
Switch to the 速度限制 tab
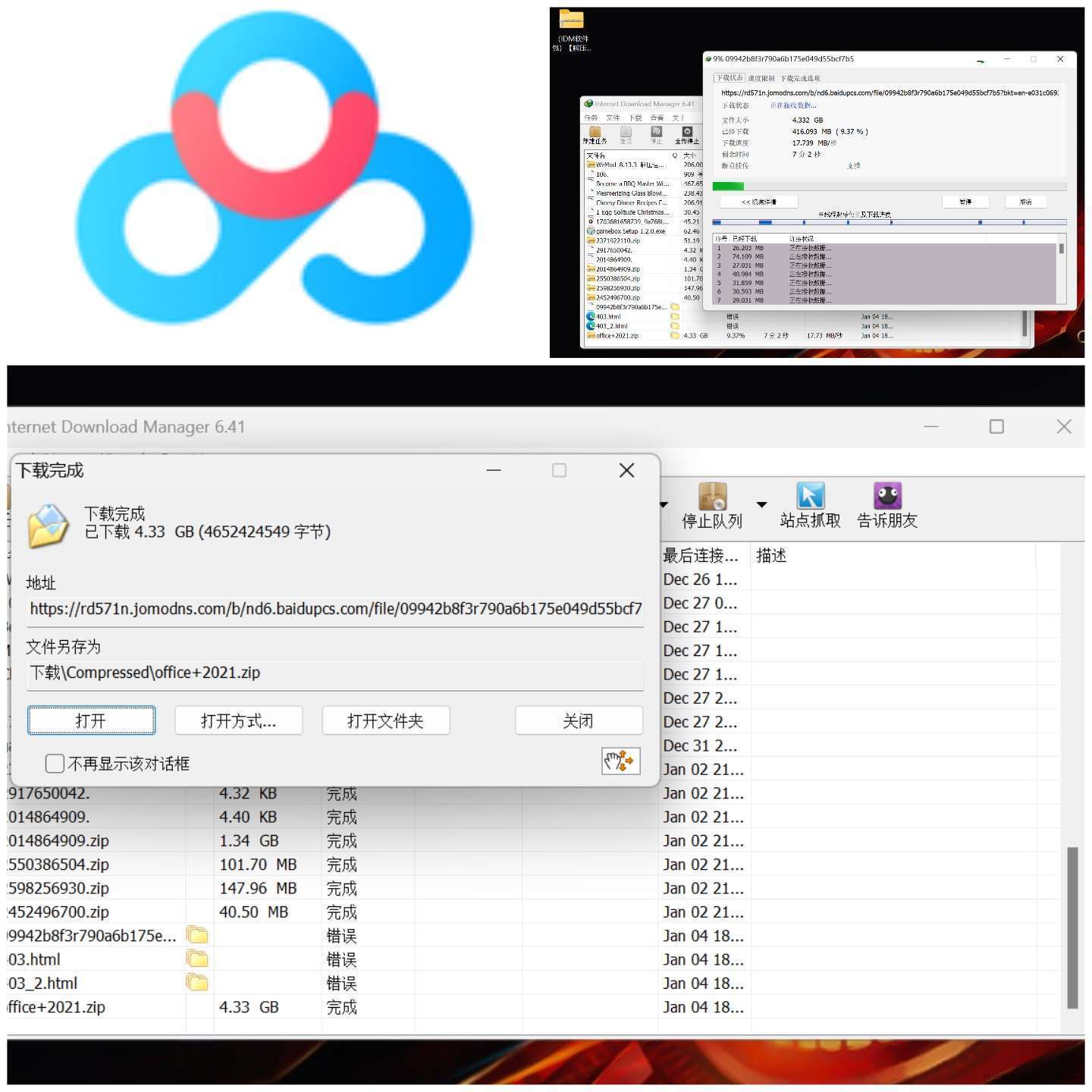761,78
